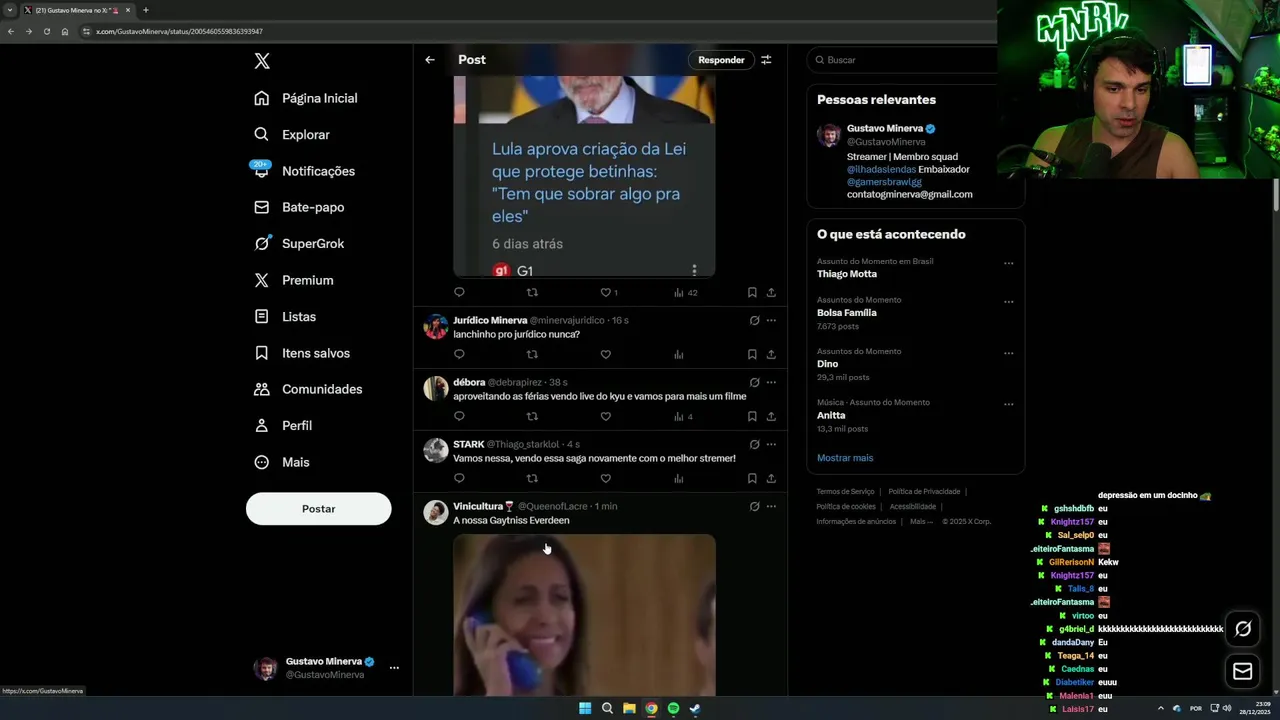Repost Jurídico Minerva's comment
1280x720 pixels.
pos(532,354)
